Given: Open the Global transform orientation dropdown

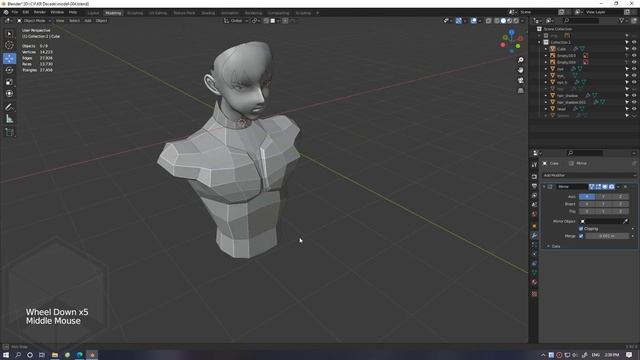Looking at the screenshot, I should click(x=236, y=20).
